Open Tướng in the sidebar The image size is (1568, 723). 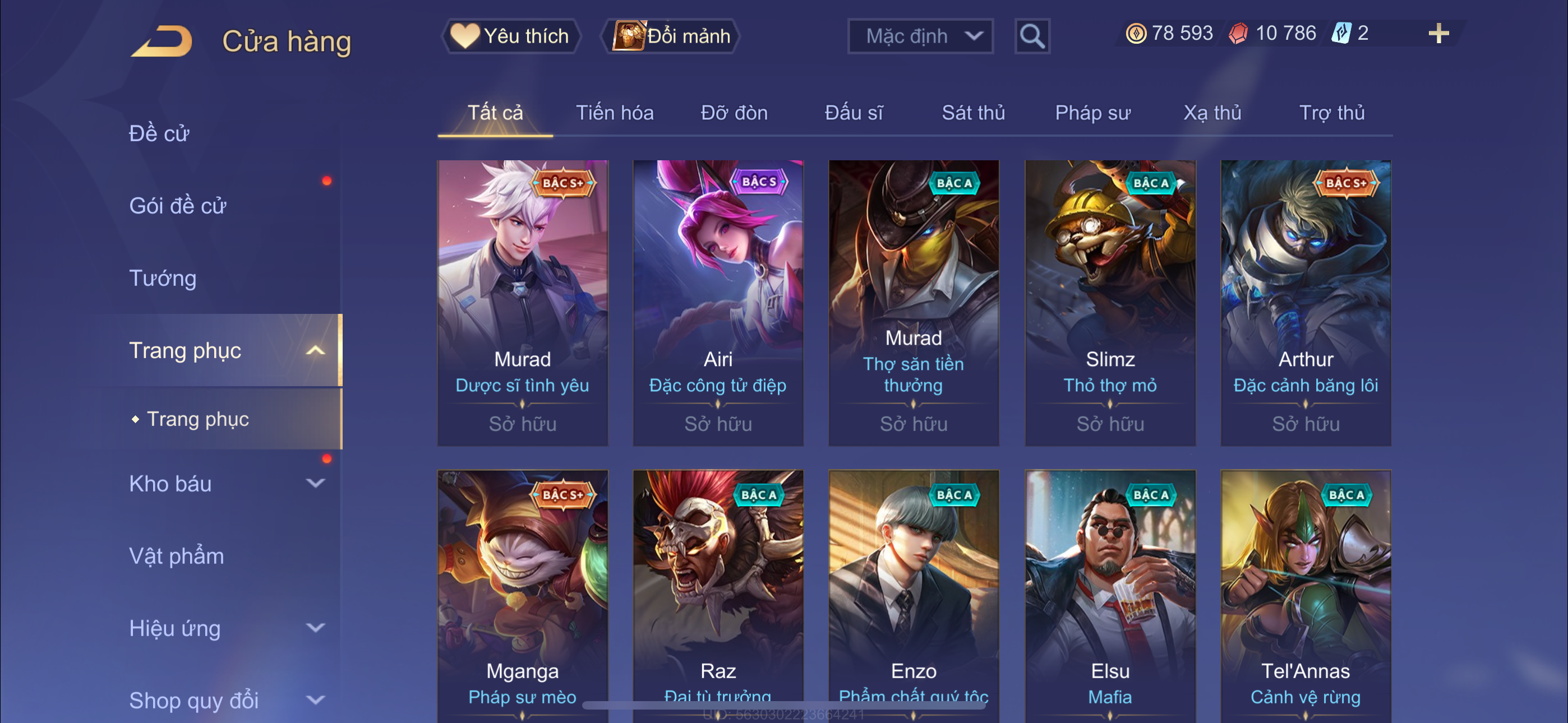[x=163, y=278]
